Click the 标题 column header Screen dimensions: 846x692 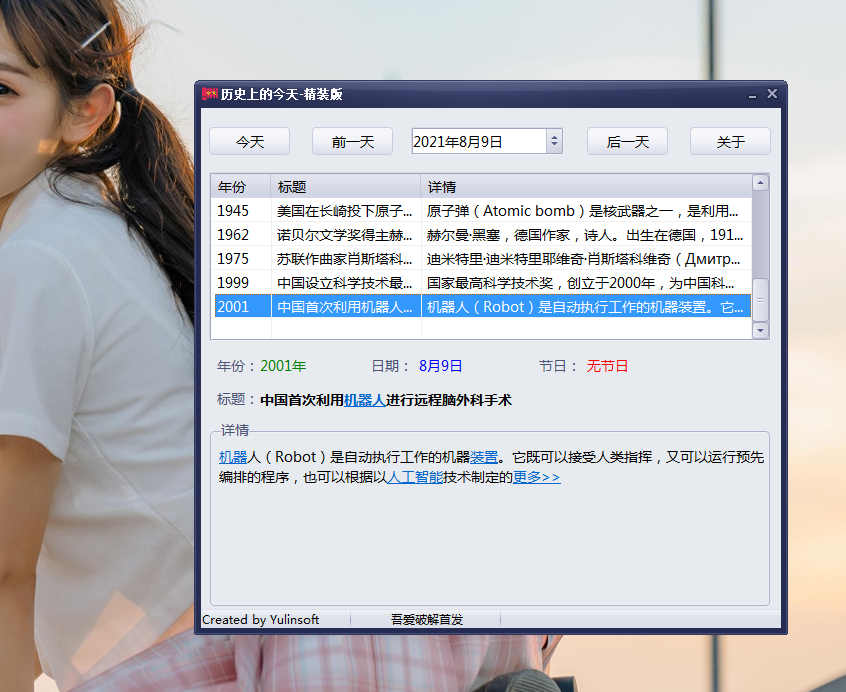tap(345, 187)
